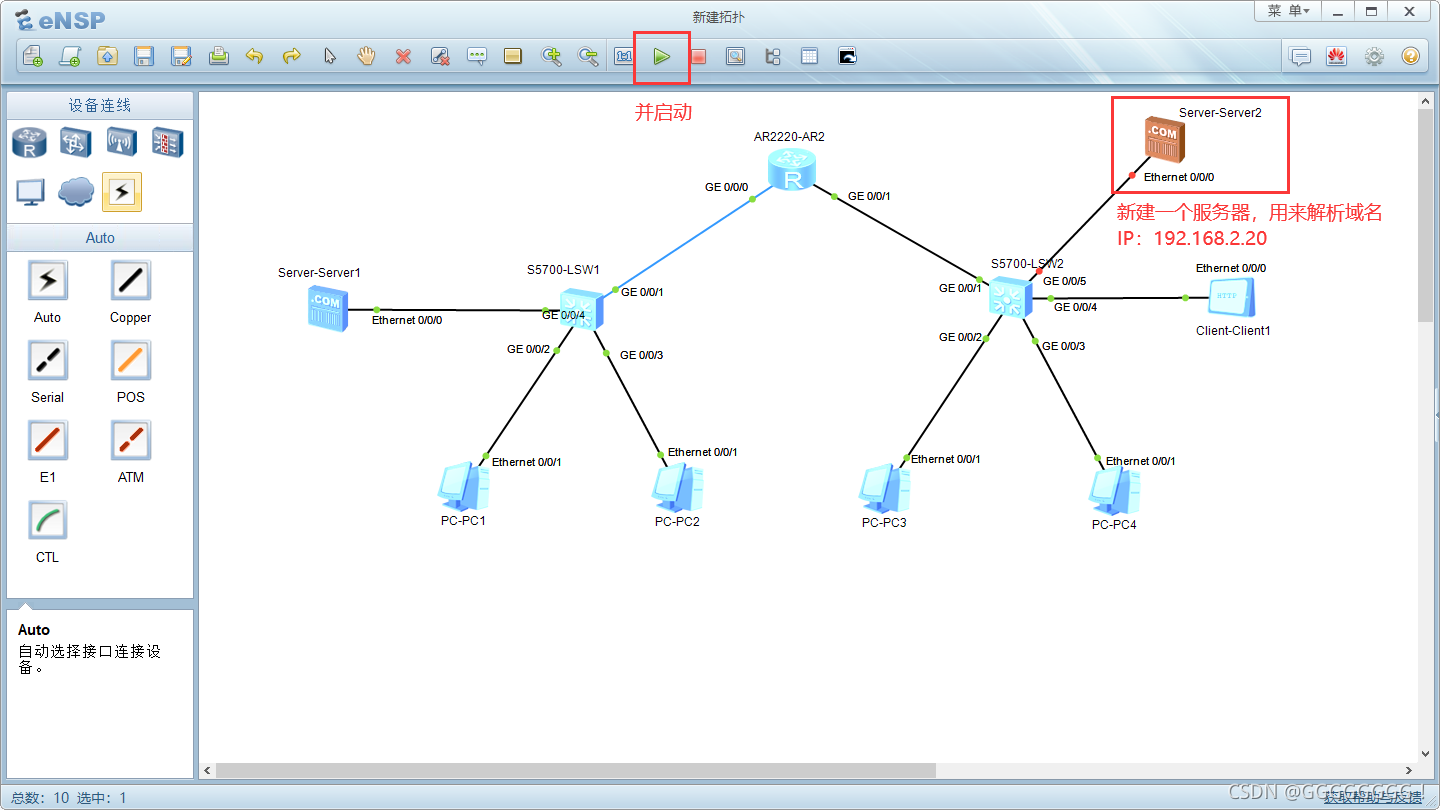
Task: Visit the Huawei official website icon
Action: pos(1337,56)
